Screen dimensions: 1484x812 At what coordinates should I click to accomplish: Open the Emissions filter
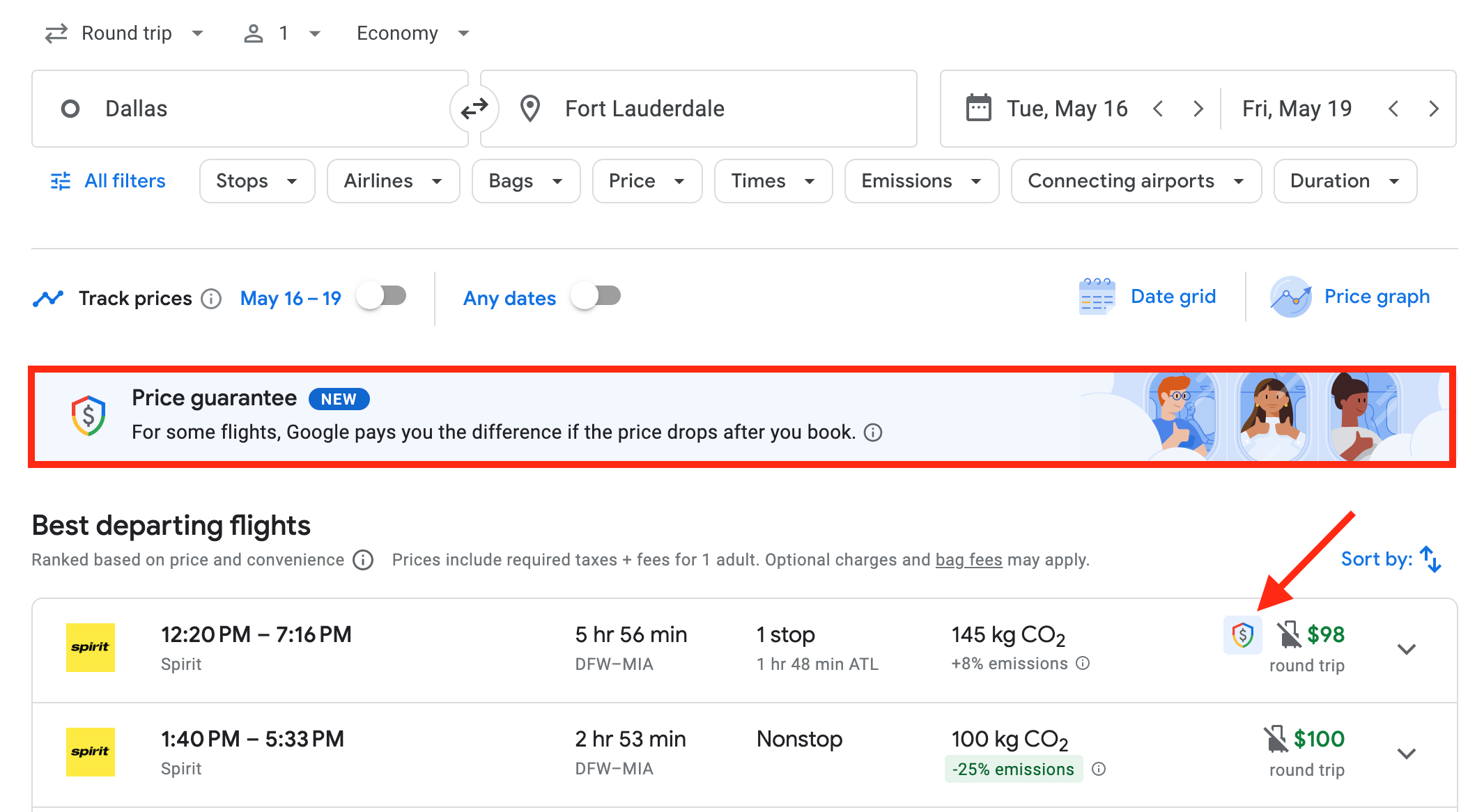(922, 181)
